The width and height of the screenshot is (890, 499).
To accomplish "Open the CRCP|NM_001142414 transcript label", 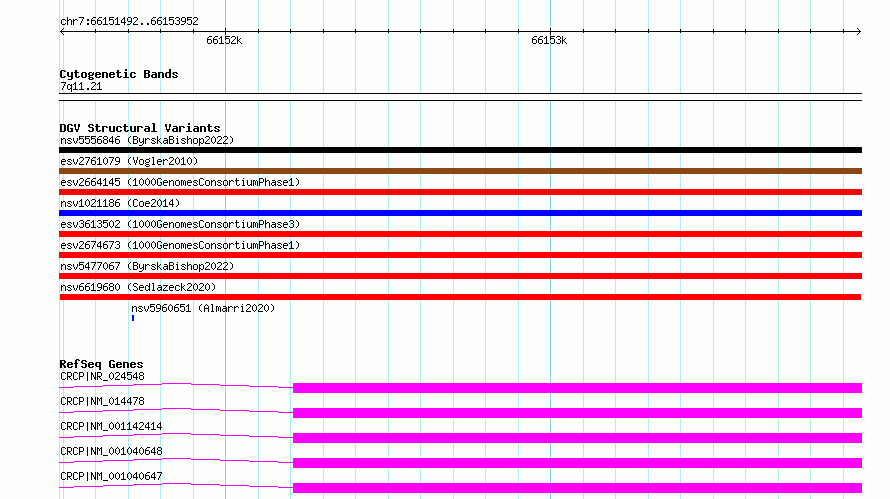I will [111, 426].
